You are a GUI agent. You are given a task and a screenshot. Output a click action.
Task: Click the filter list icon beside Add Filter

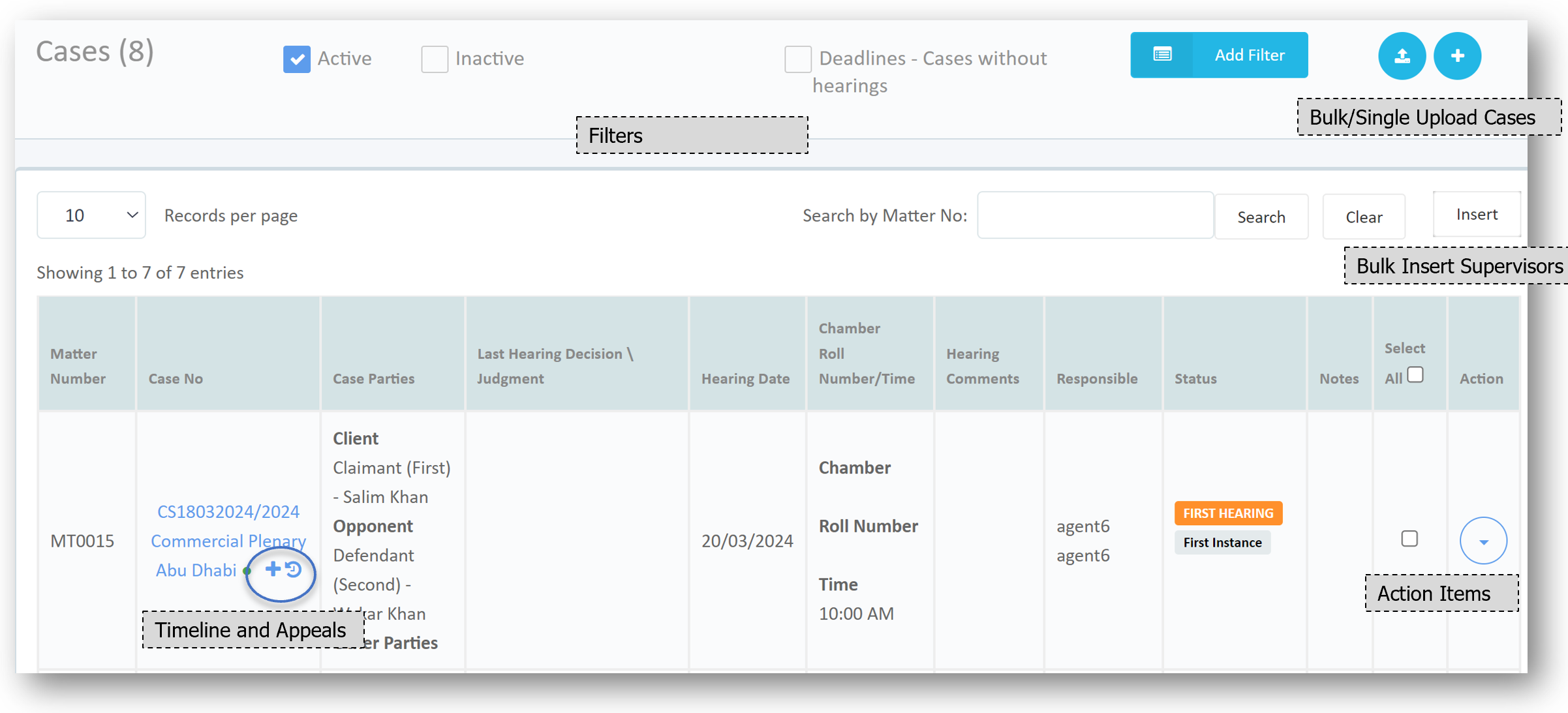1162,55
